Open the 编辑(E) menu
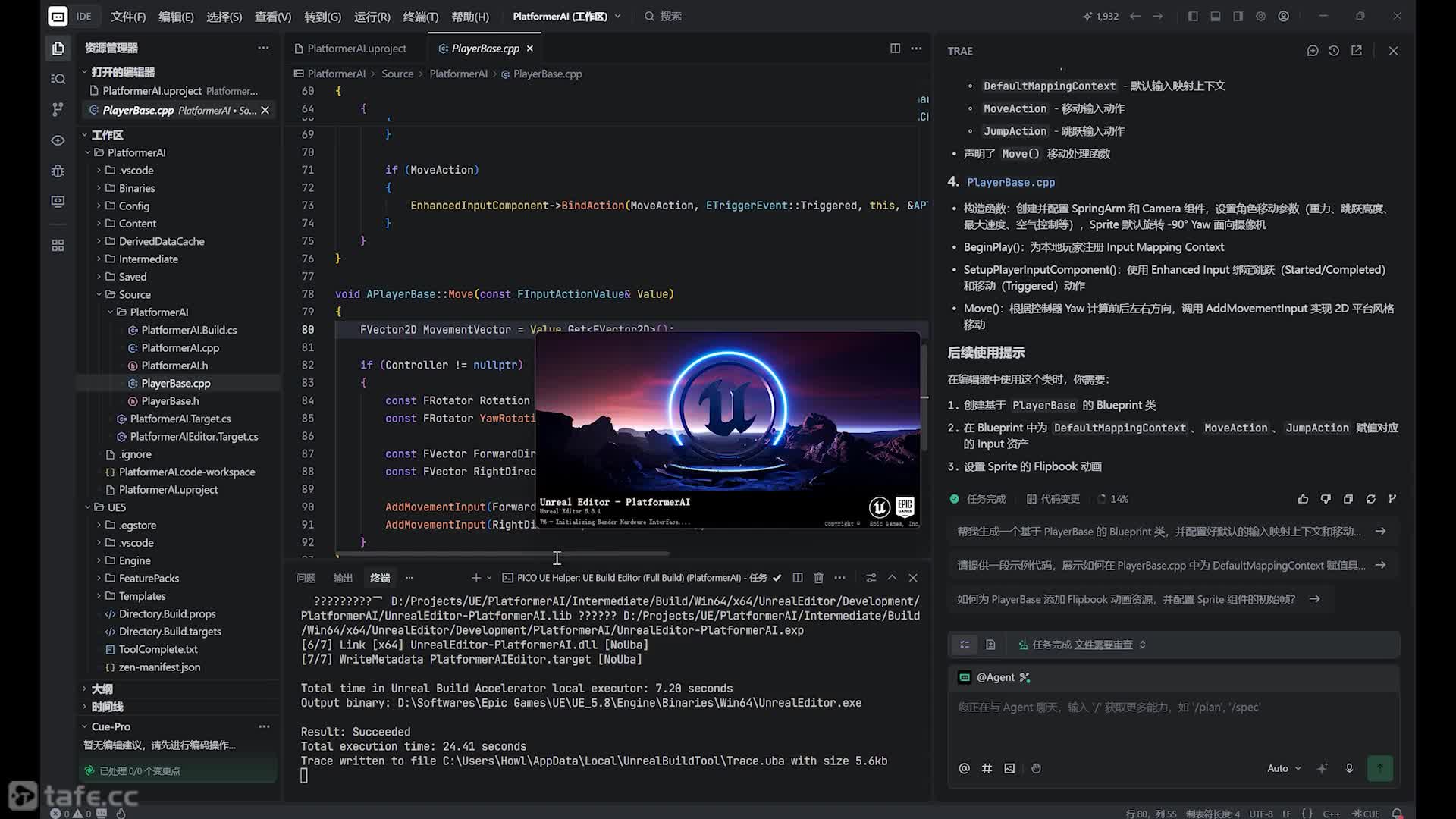 (x=176, y=16)
